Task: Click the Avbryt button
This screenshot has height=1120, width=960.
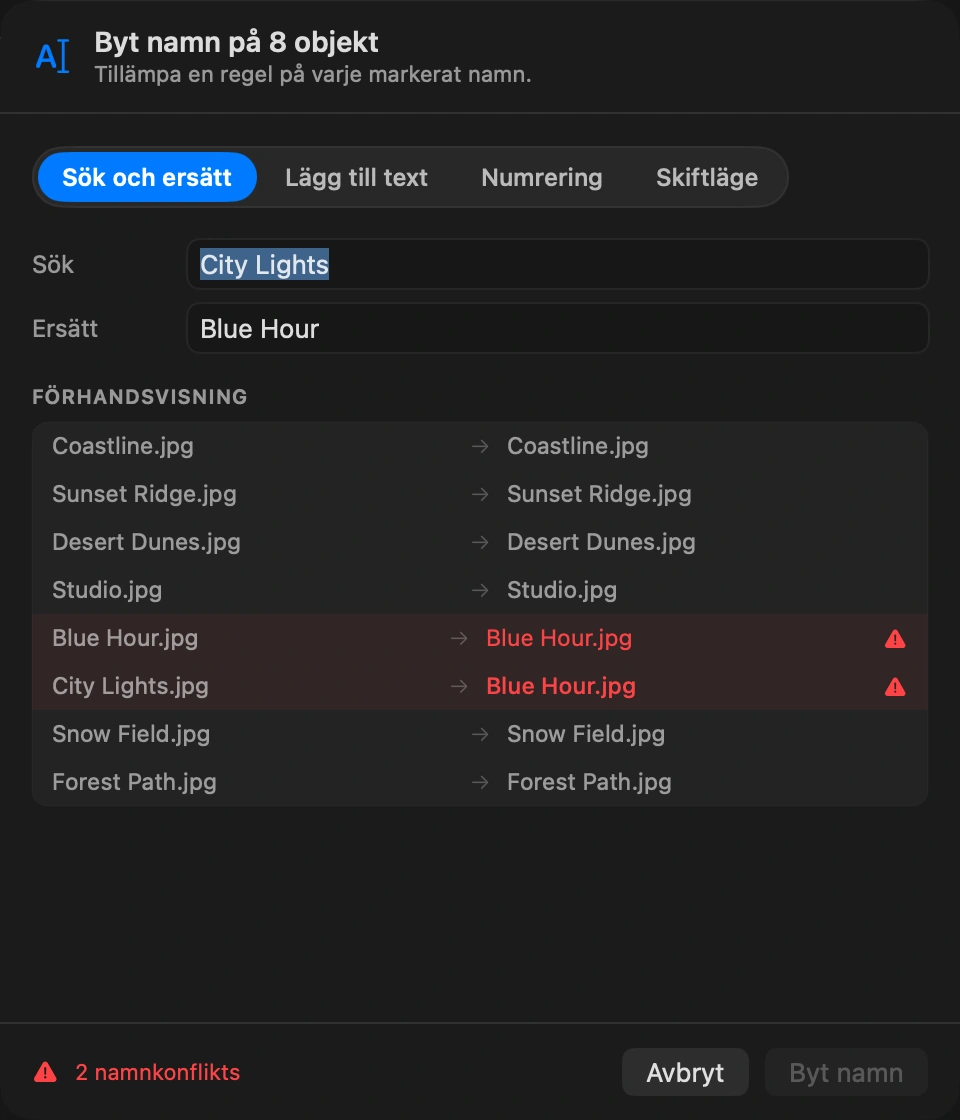Action: tap(685, 1072)
